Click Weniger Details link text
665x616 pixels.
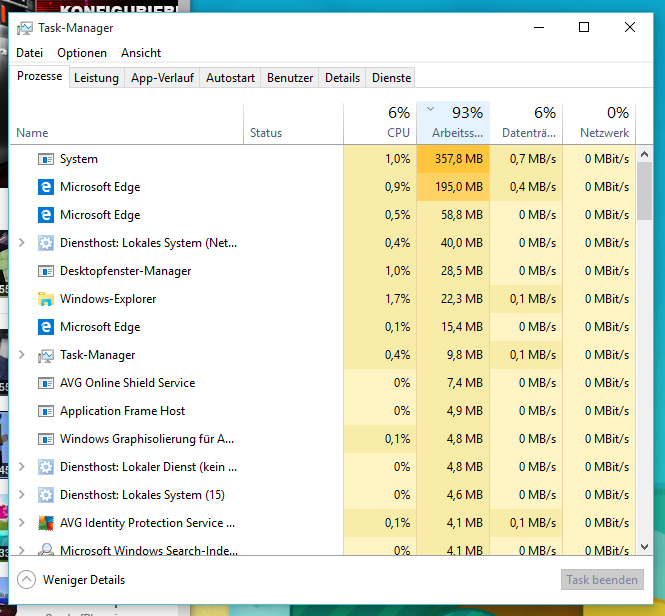pyautogui.click(x=84, y=580)
